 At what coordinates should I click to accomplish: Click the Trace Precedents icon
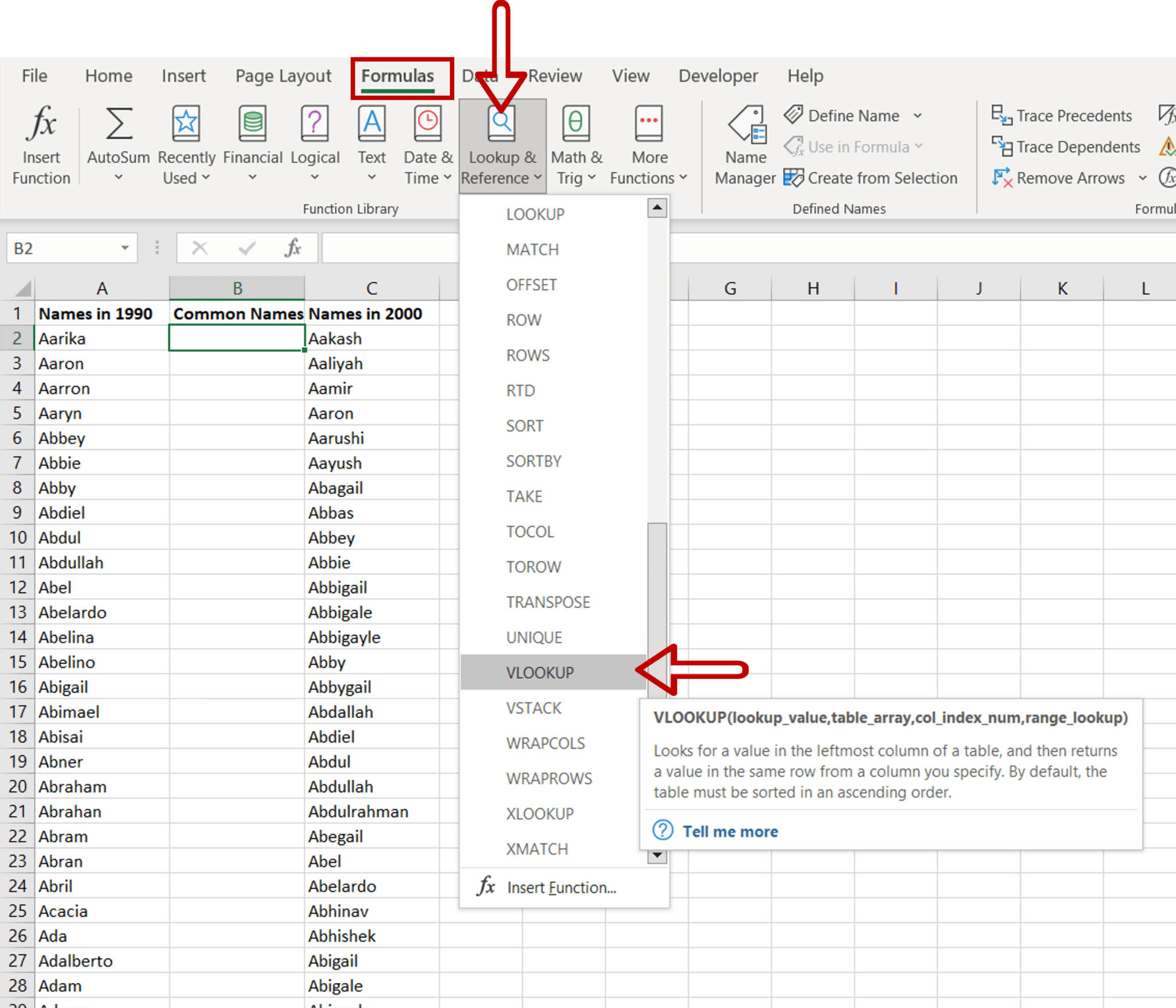1002,115
